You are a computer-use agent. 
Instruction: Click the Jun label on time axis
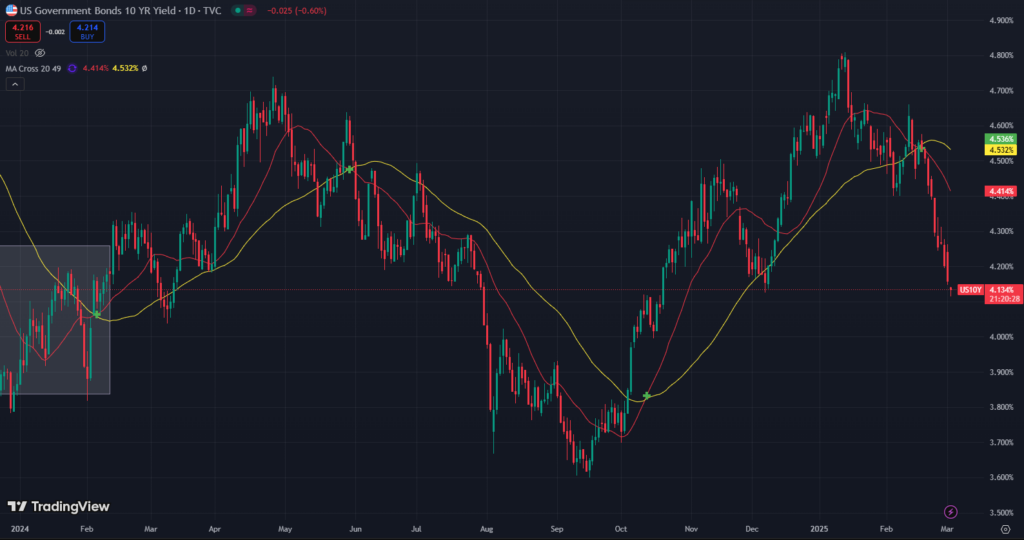click(x=355, y=529)
